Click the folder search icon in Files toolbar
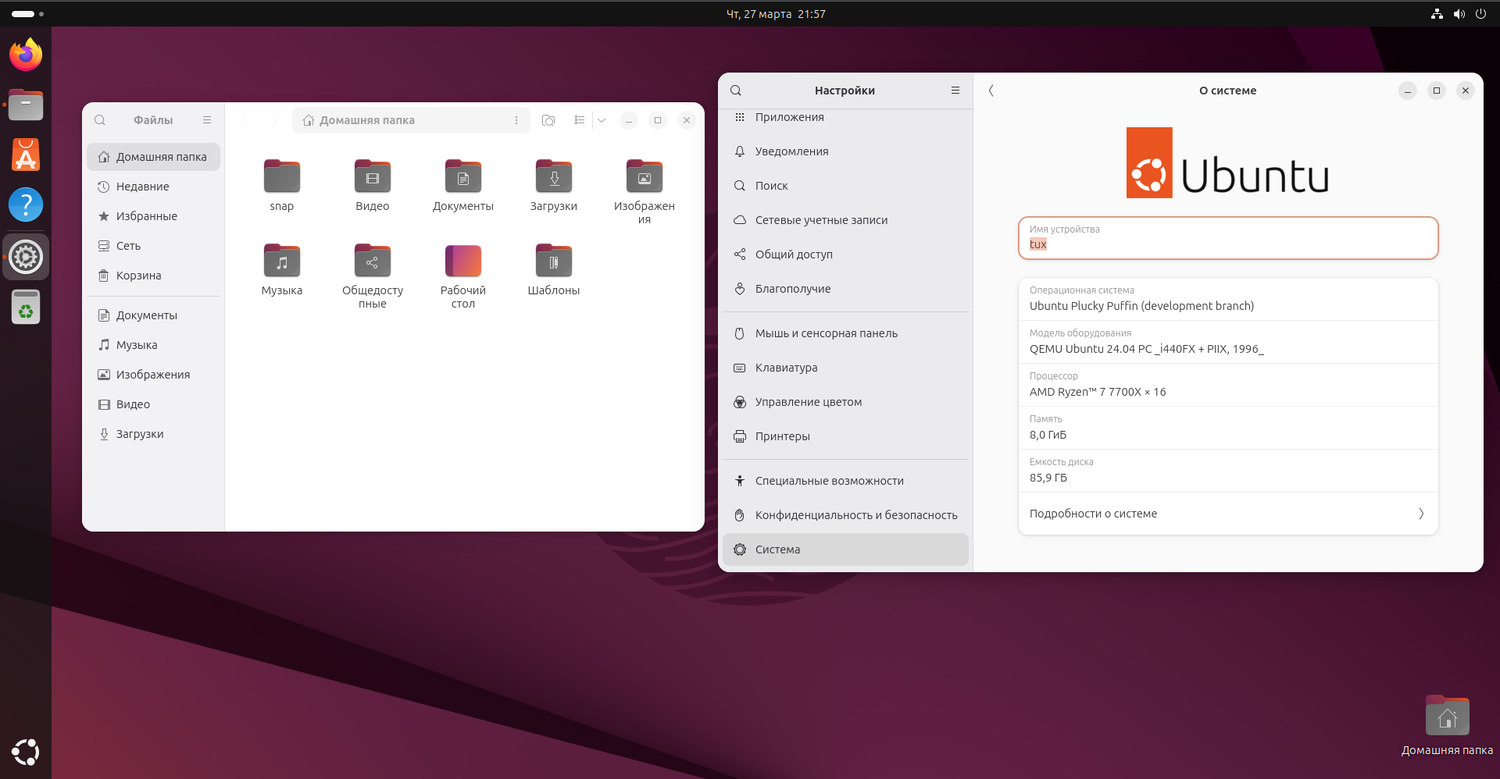The image size is (1500, 779). (548, 120)
